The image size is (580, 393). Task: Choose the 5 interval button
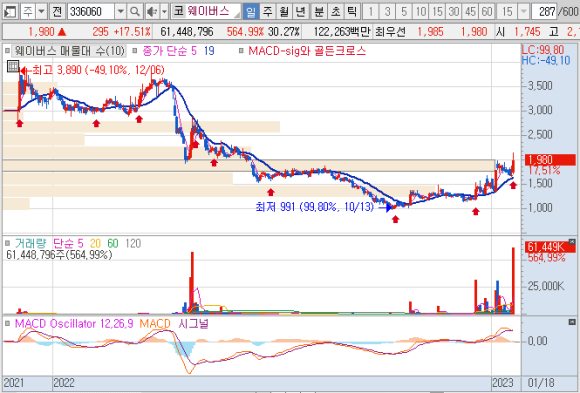pyautogui.click(x=404, y=11)
